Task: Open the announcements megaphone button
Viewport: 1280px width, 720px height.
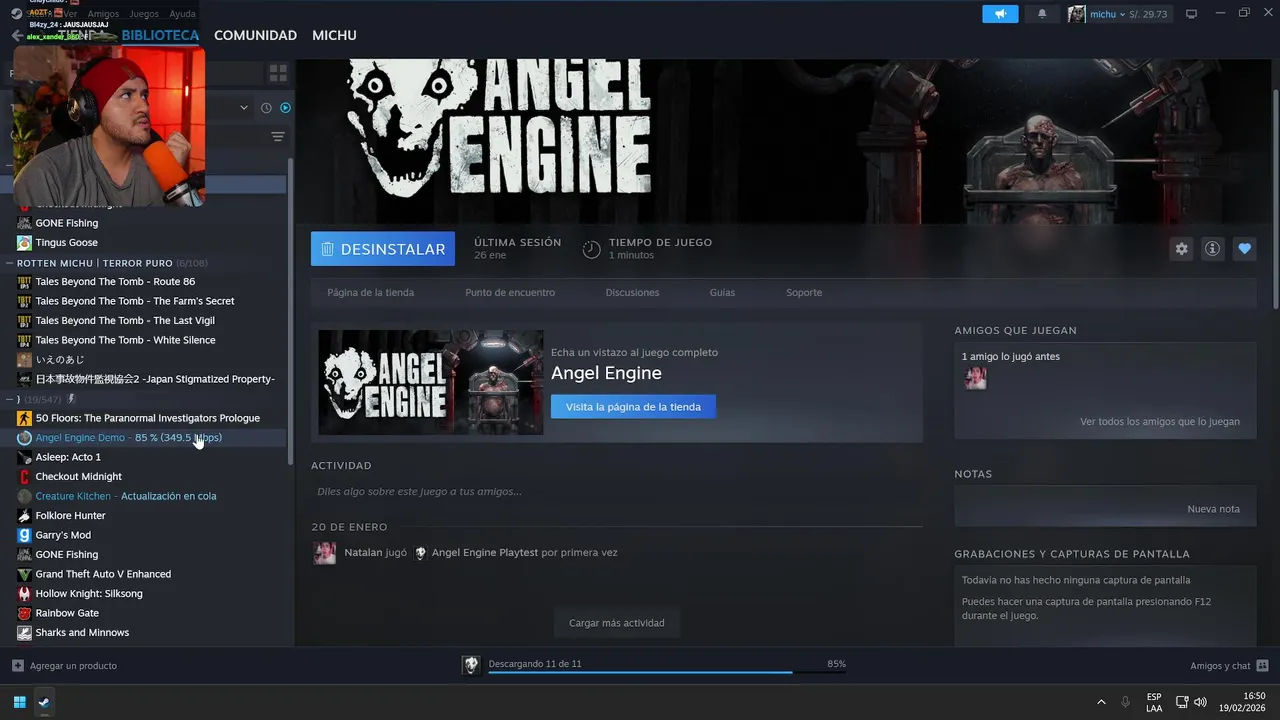Action: tap(1000, 14)
